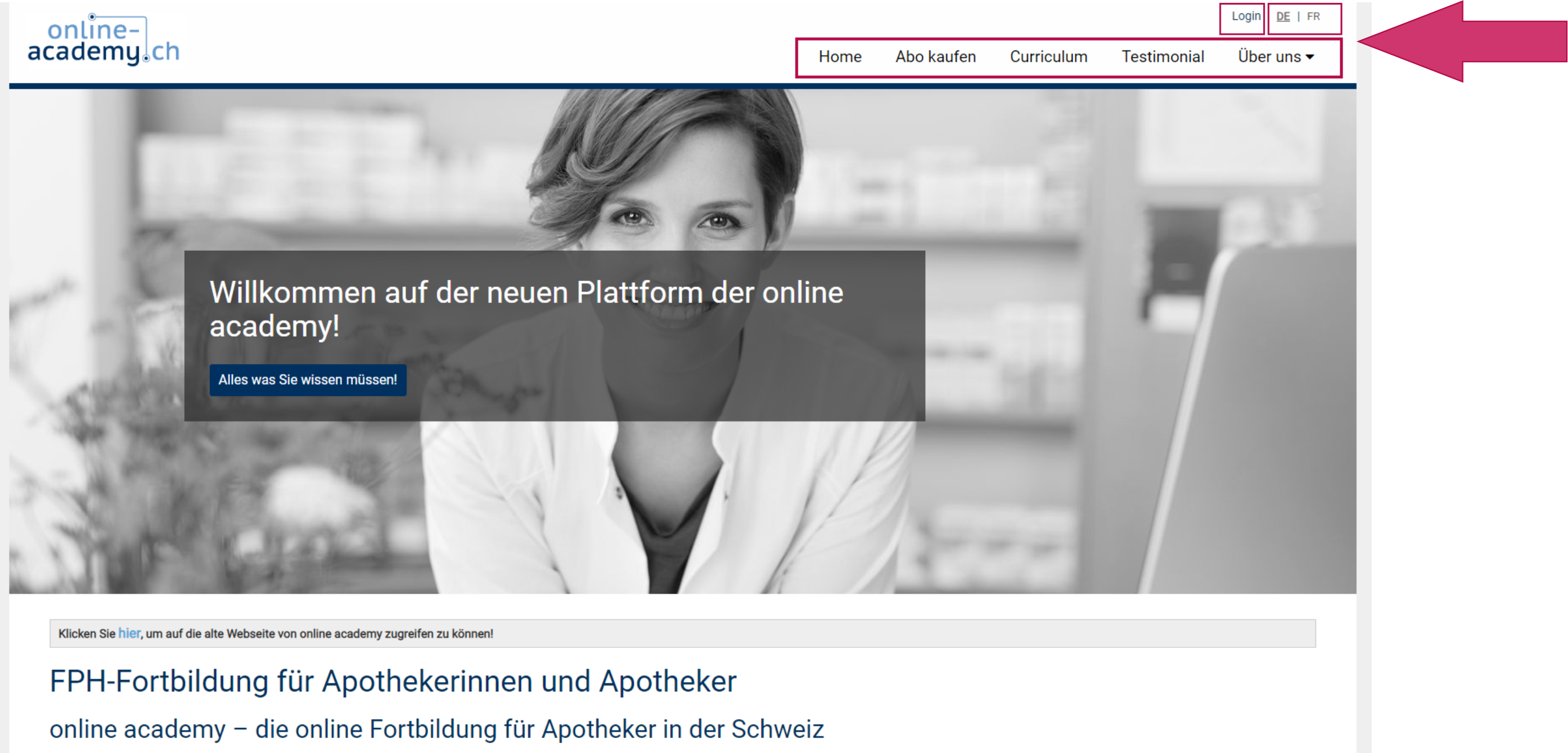Navigate to the Curriculum section

[x=1048, y=57]
